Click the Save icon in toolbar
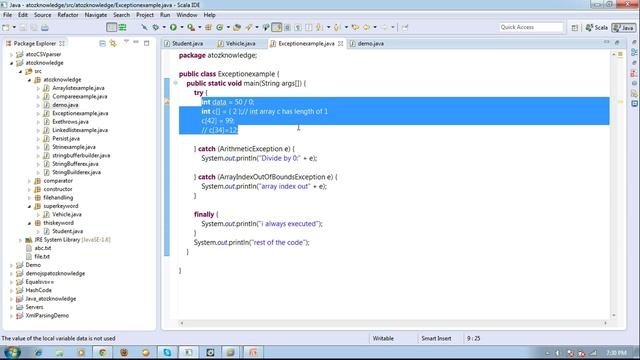This screenshot has height=360, width=640. tap(23, 27)
